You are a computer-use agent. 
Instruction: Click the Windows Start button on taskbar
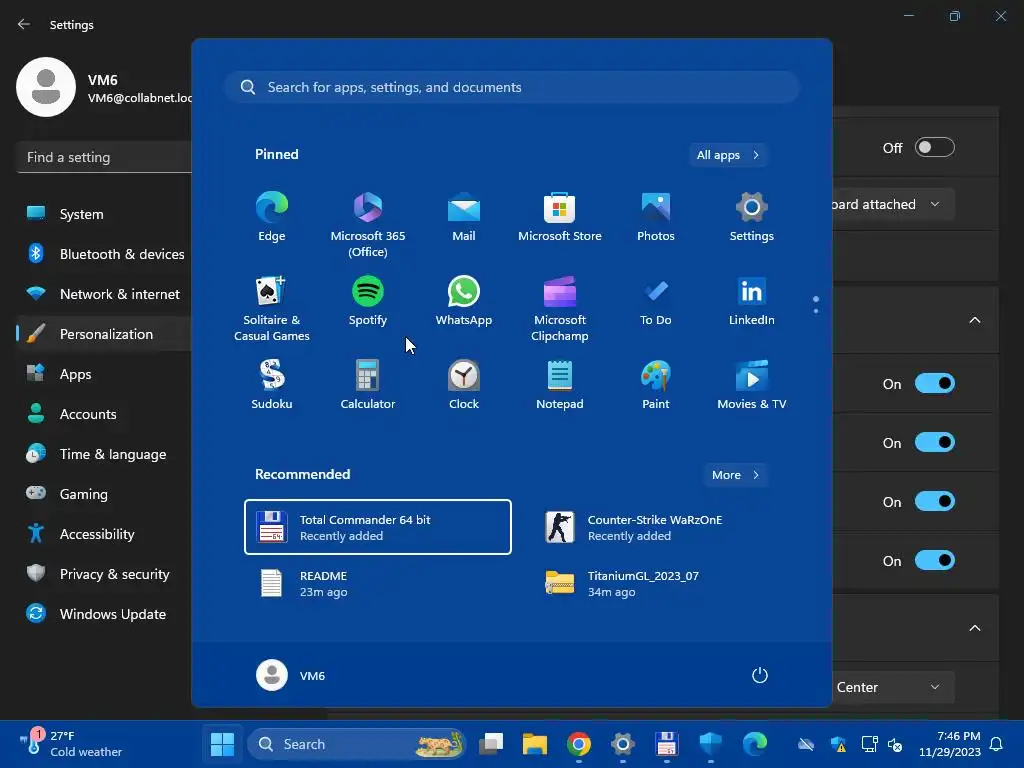[222, 744]
